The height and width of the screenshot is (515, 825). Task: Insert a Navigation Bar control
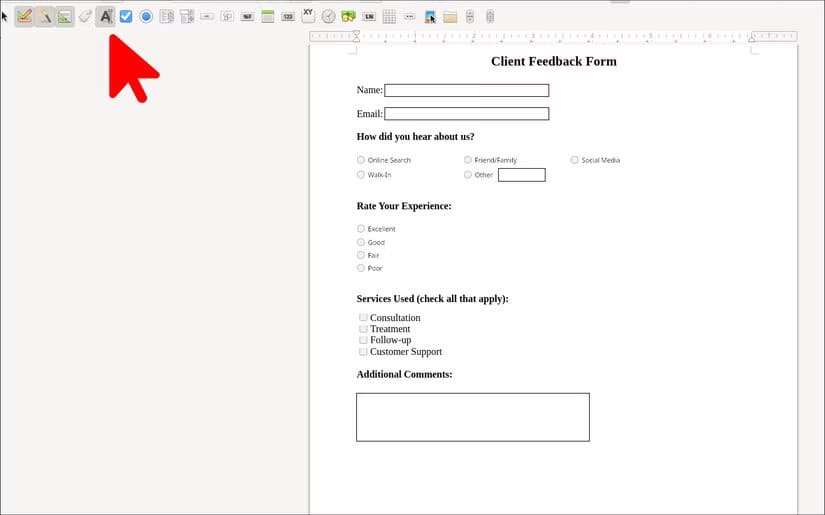(409, 16)
